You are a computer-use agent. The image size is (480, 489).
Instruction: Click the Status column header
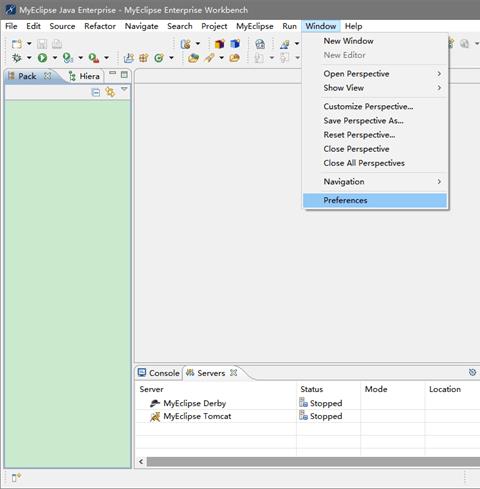pos(328,389)
